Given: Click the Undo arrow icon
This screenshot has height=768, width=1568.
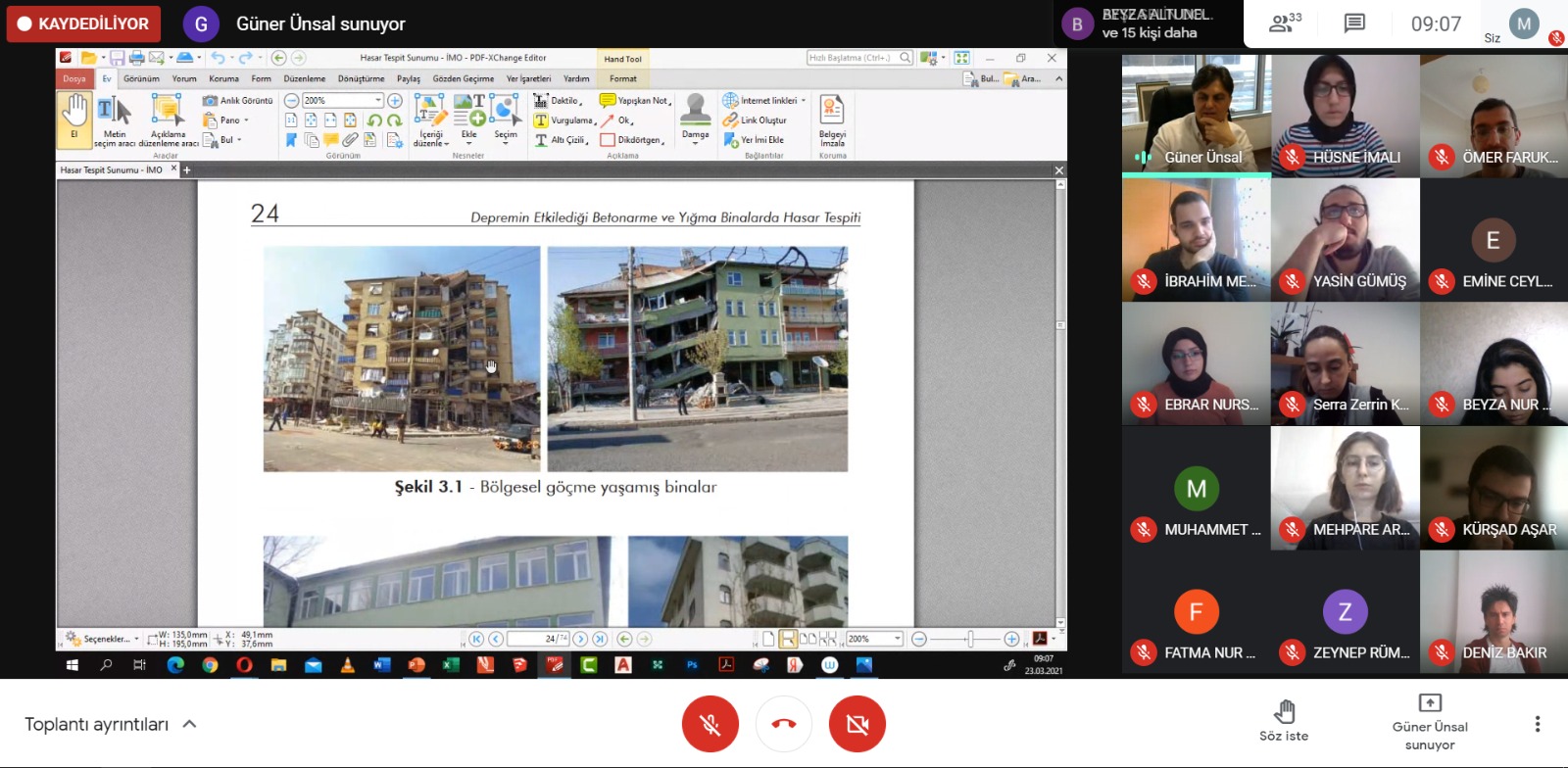Looking at the screenshot, I should pos(218,58).
